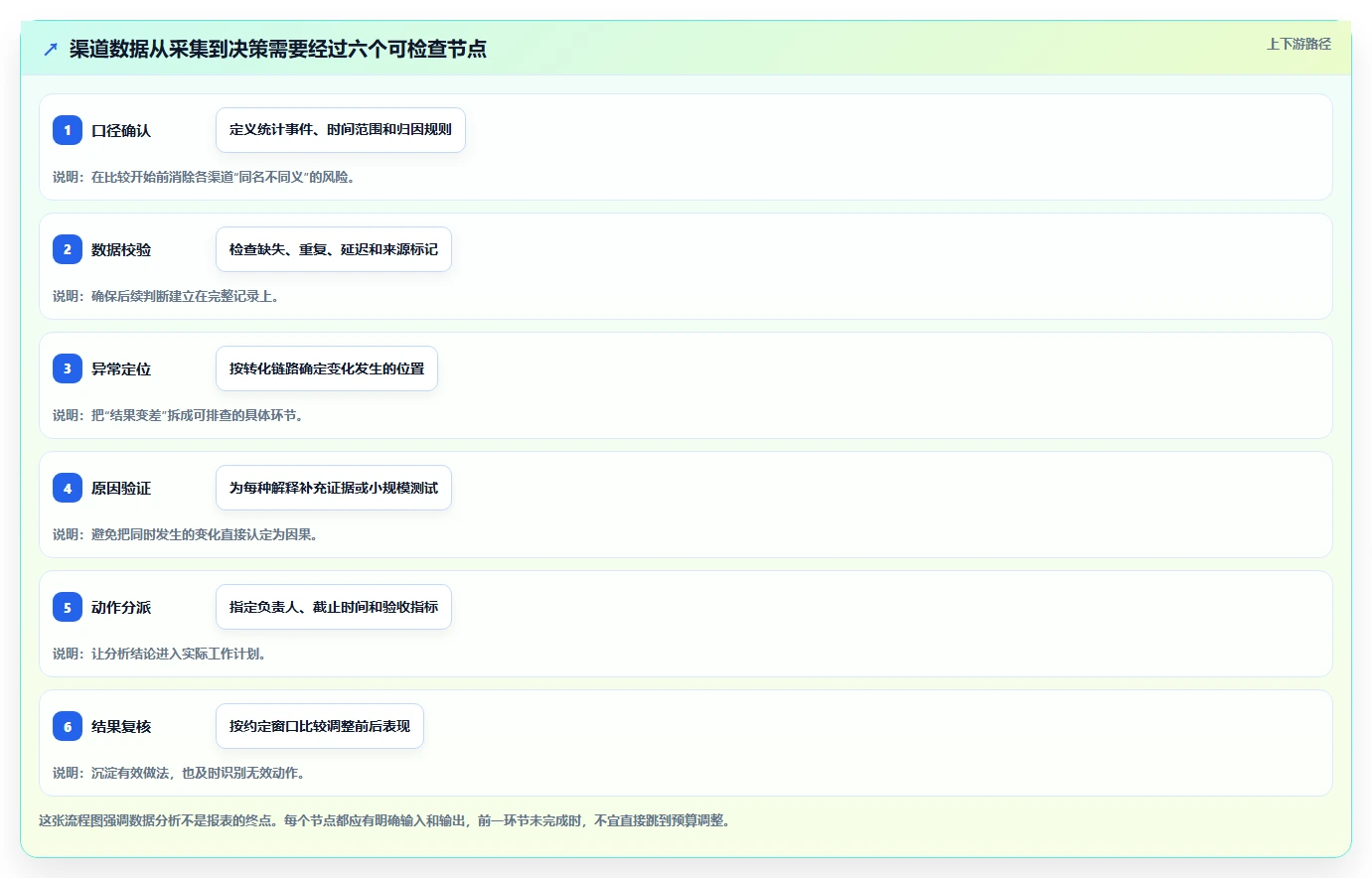This screenshot has width=1372, height=878.
Task: Click the box 按转化链路确定变化发生的位置
Action: point(327,368)
